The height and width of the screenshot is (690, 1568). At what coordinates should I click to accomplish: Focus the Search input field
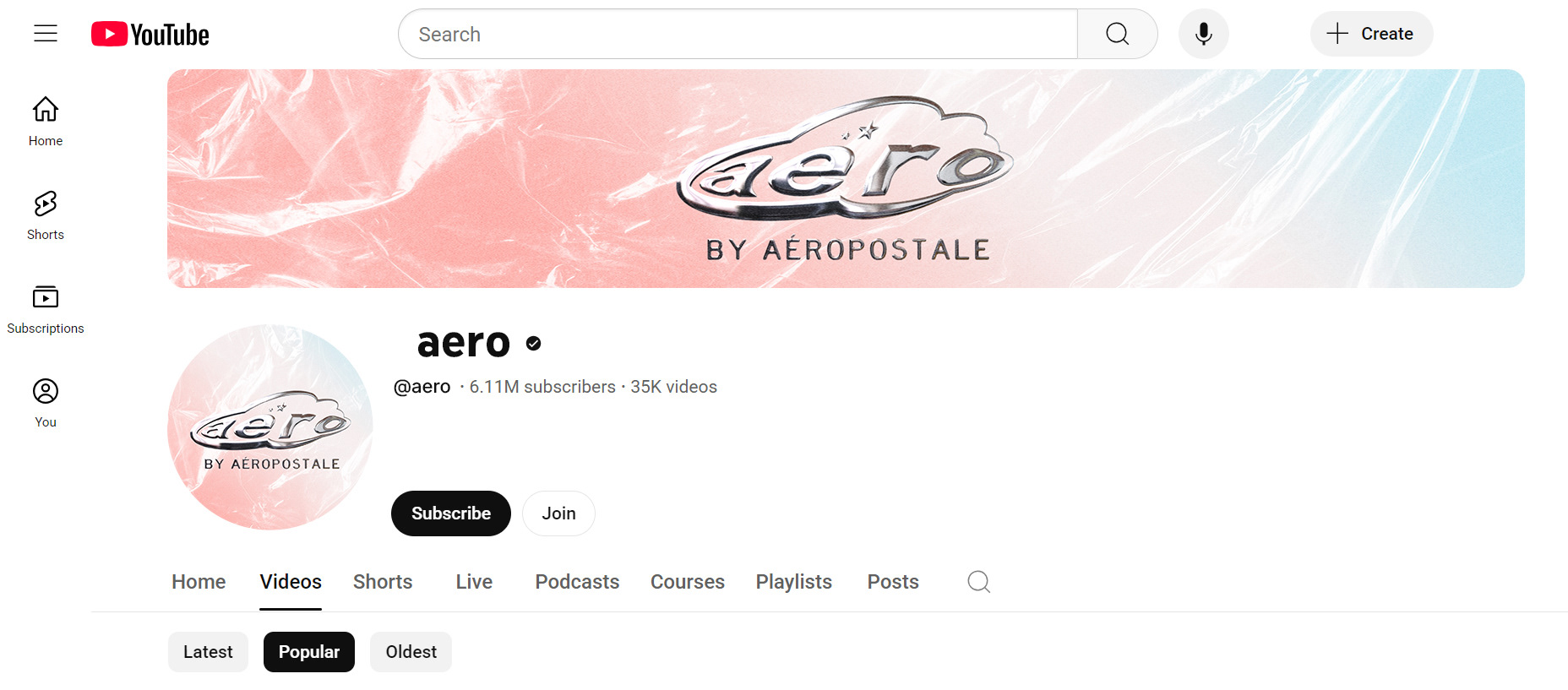(x=738, y=34)
